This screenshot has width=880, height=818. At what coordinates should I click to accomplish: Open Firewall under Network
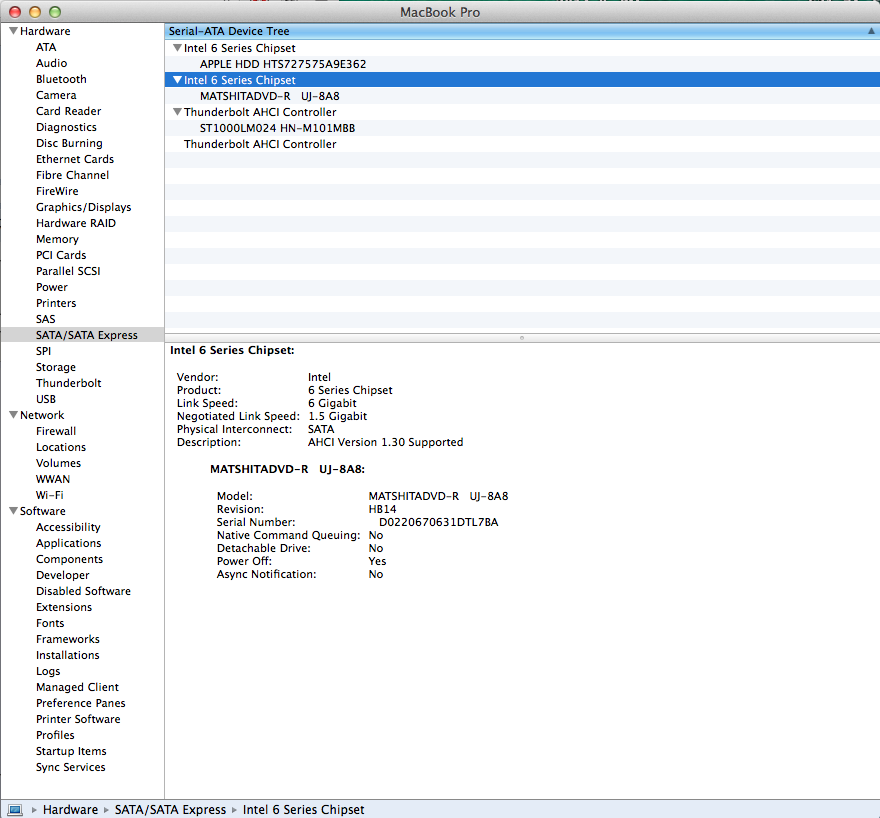point(56,431)
